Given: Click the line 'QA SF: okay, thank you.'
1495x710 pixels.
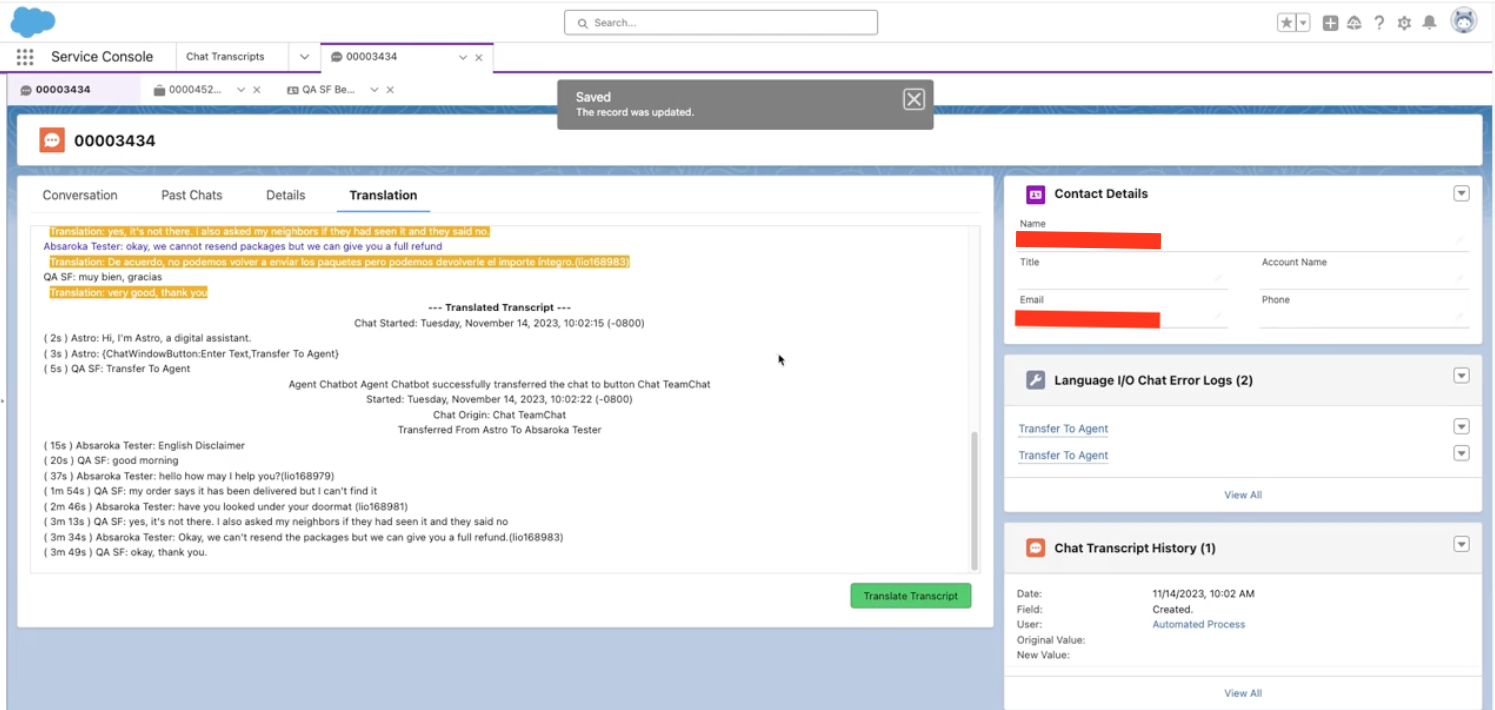Looking at the screenshot, I should click(x=126, y=552).
